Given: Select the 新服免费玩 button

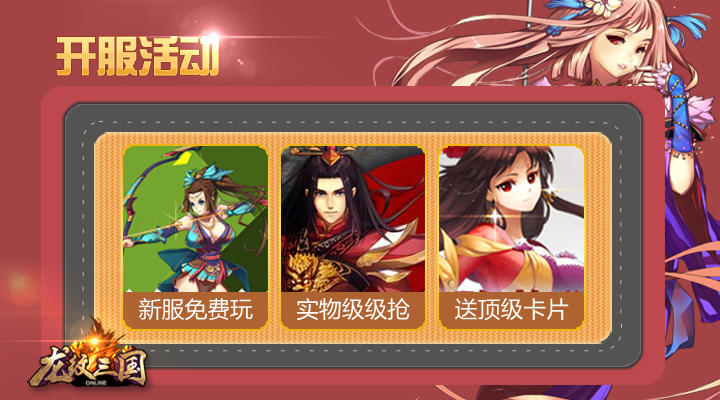Looking at the screenshot, I should 195,310.
